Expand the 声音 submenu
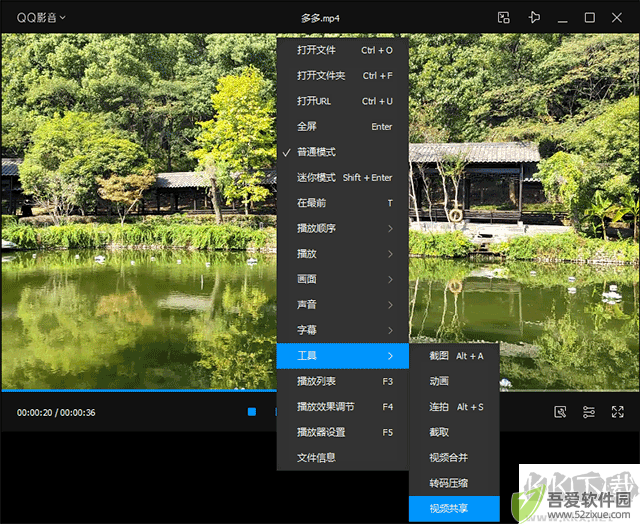Image resolution: width=640 pixels, height=524 pixels. (x=343, y=305)
